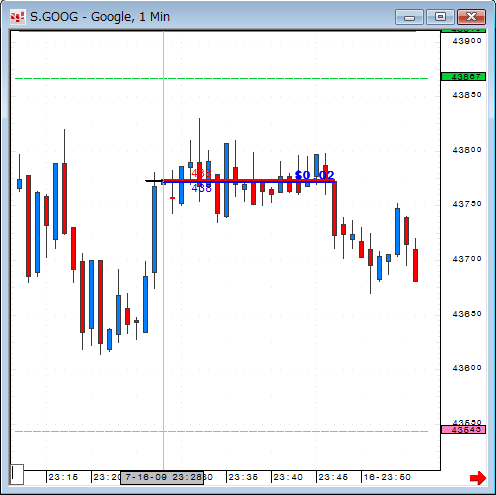Click the 43600 price axis label
The height and width of the screenshot is (495, 496).
467,368
